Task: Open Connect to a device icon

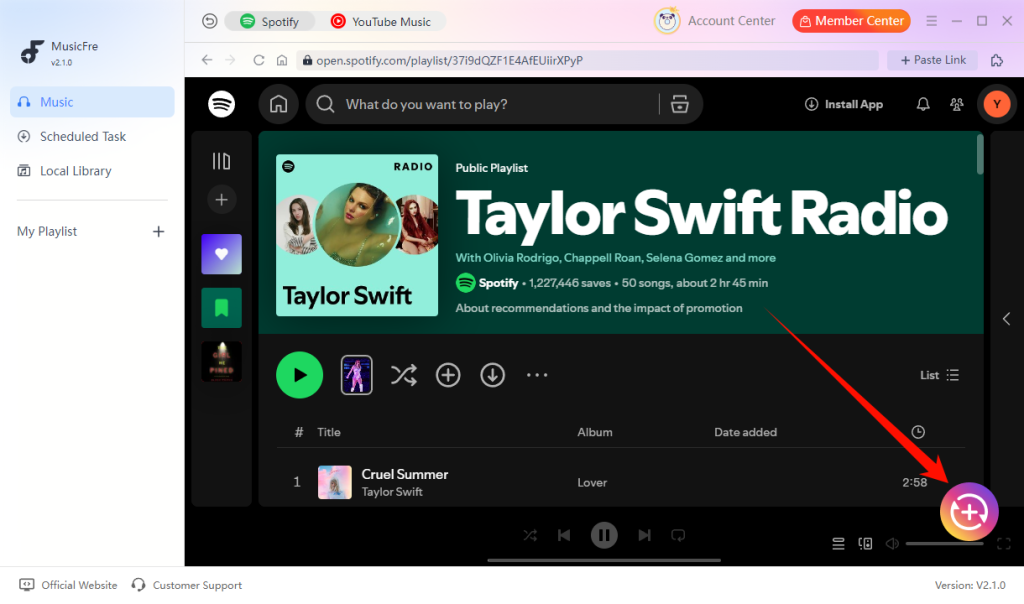Action: (865, 543)
